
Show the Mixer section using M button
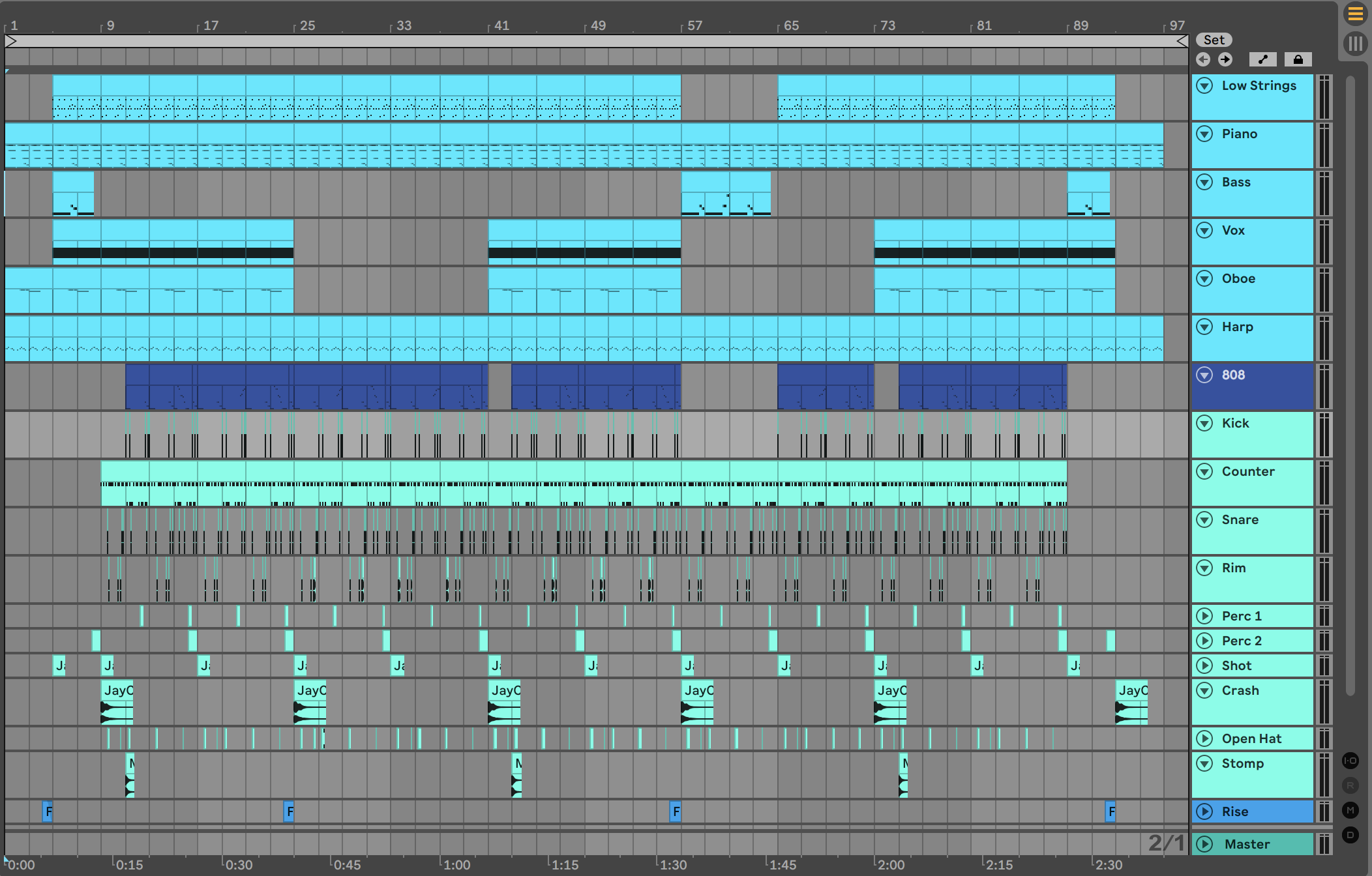click(x=1350, y=810)
